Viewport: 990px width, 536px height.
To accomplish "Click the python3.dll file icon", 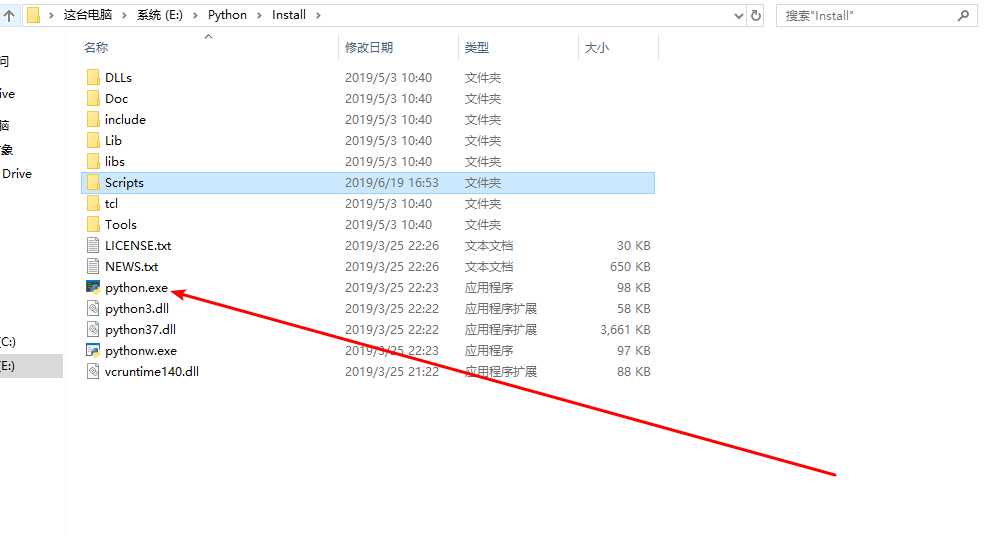I will click(x=93, y=309).
